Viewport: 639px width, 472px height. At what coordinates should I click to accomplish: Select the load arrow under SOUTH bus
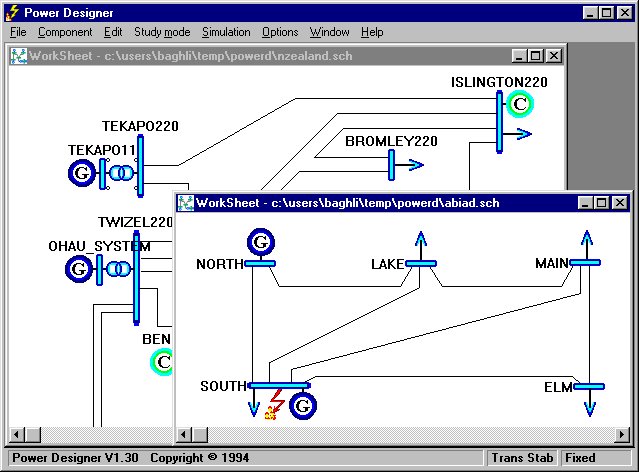254,402
